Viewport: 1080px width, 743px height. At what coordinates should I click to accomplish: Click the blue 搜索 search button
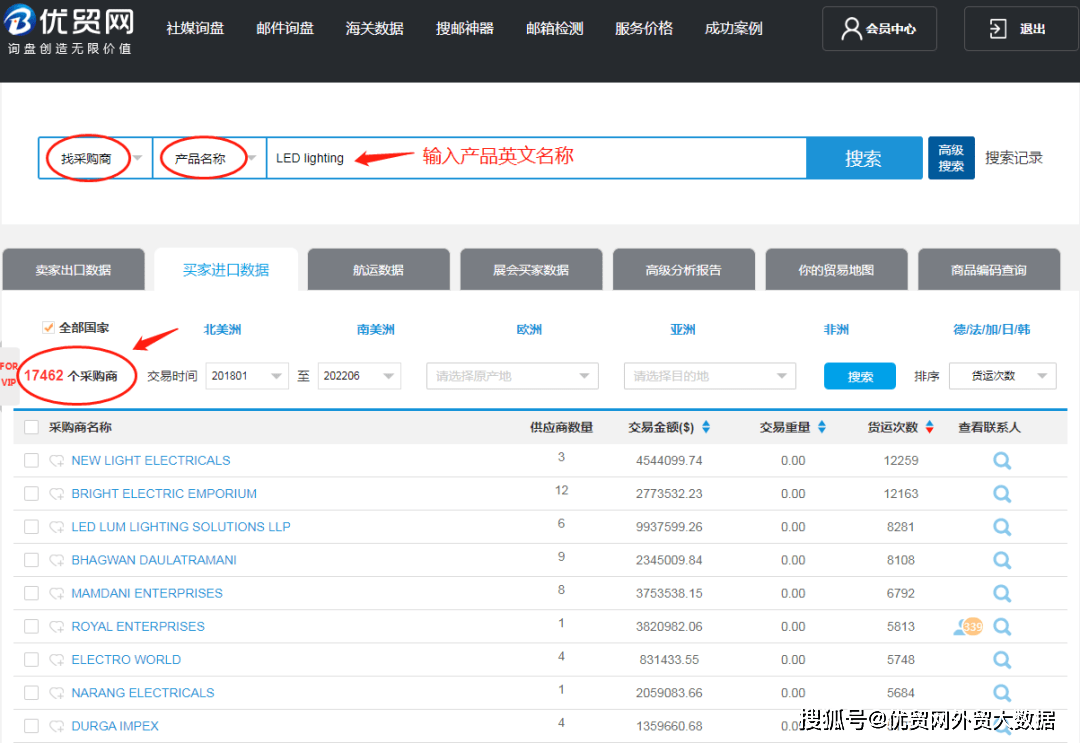(x=863, y=157)
